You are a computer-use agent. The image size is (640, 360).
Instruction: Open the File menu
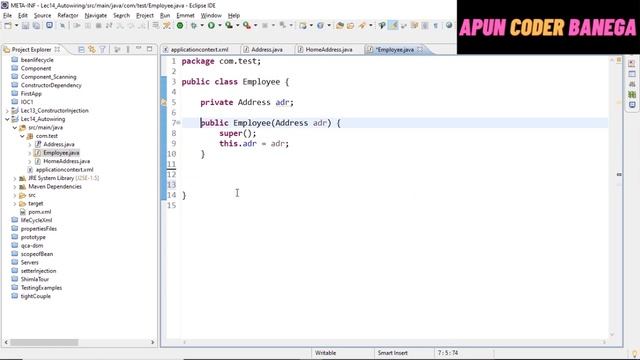tap(7, 16)
